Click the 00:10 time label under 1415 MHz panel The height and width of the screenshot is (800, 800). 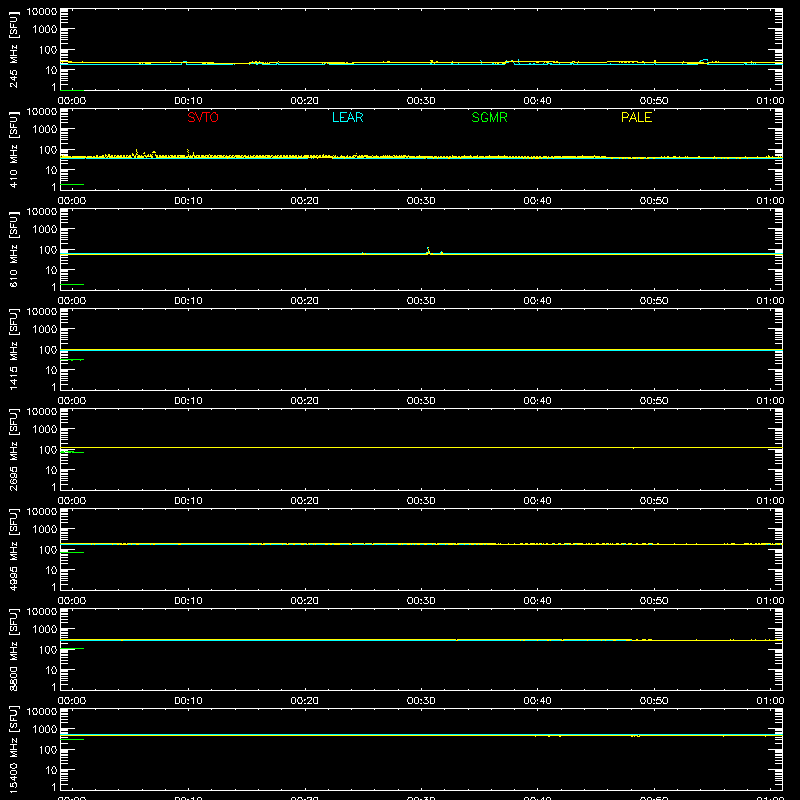(x=188, y=401)
